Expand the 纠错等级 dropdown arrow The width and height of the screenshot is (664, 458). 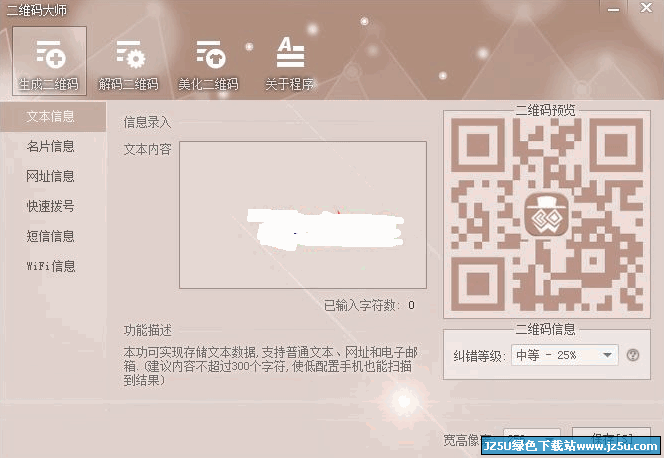point(607,355)
